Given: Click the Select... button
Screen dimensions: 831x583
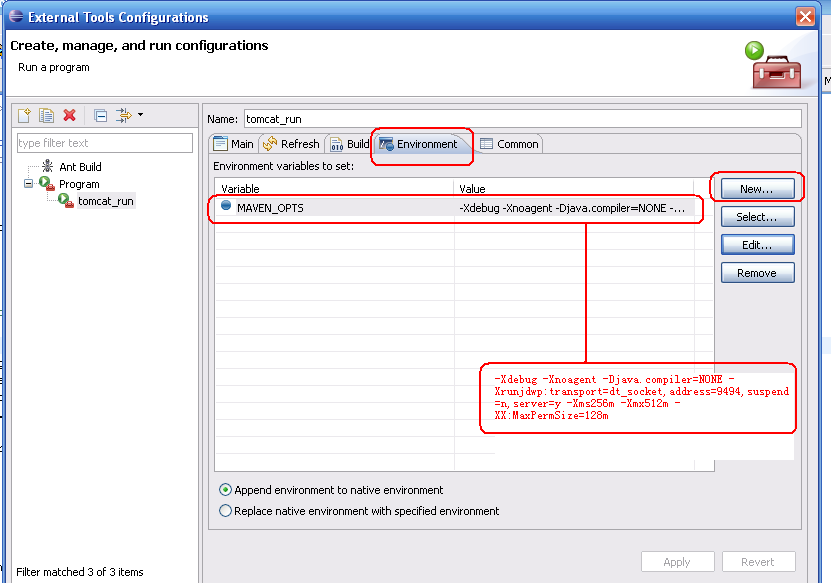Looking at the screenshot, I should (x=757, y=217).
